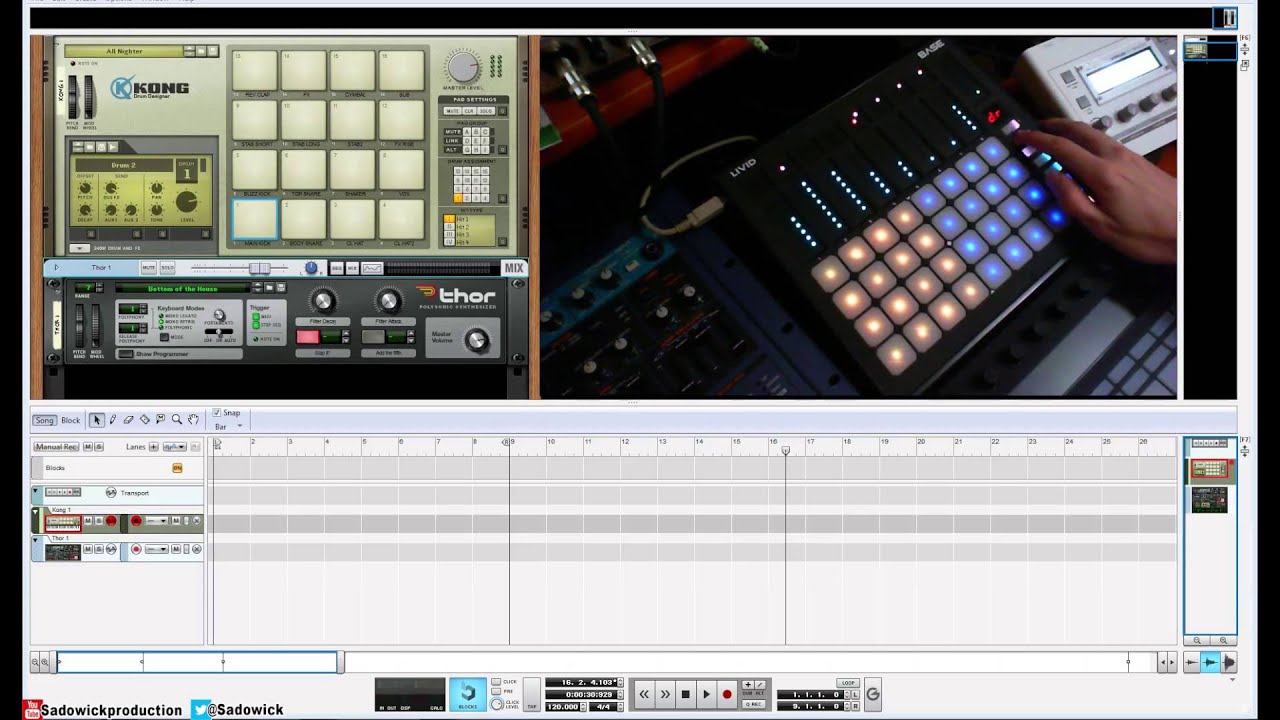Click the SEQ button on Thor mixer strip

click(337, 268)
